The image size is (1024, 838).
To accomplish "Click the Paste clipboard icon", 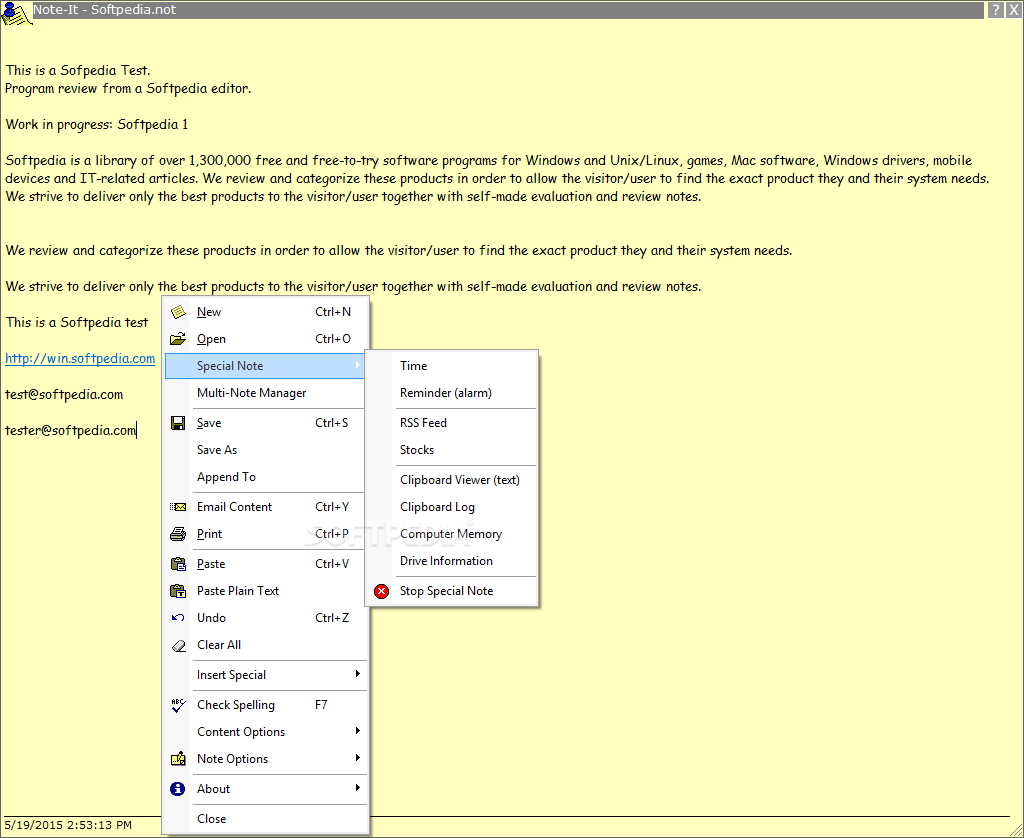I will (x=178, y=564).
